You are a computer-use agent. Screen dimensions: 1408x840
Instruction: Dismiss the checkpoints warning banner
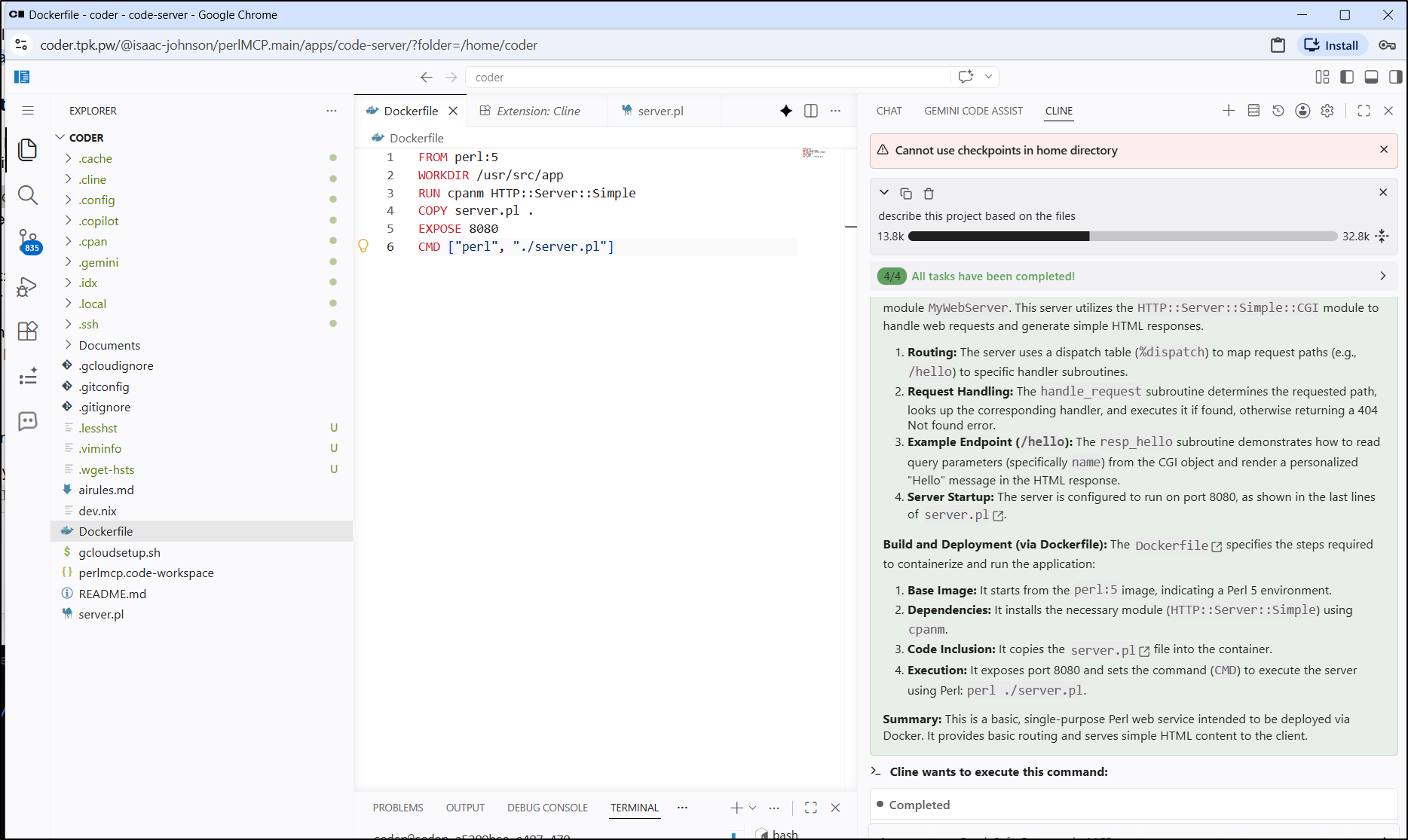(x=1384, y=150)
